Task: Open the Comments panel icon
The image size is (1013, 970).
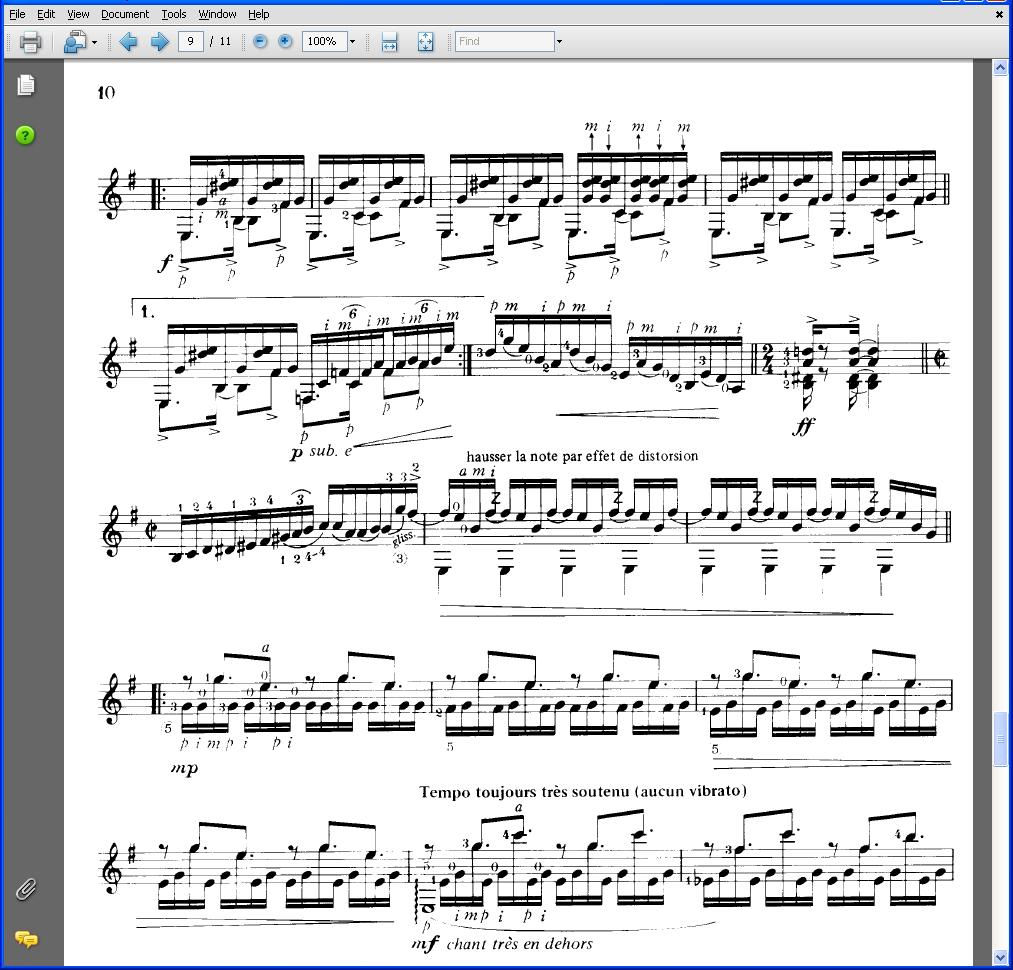Action: coord(26,939)
